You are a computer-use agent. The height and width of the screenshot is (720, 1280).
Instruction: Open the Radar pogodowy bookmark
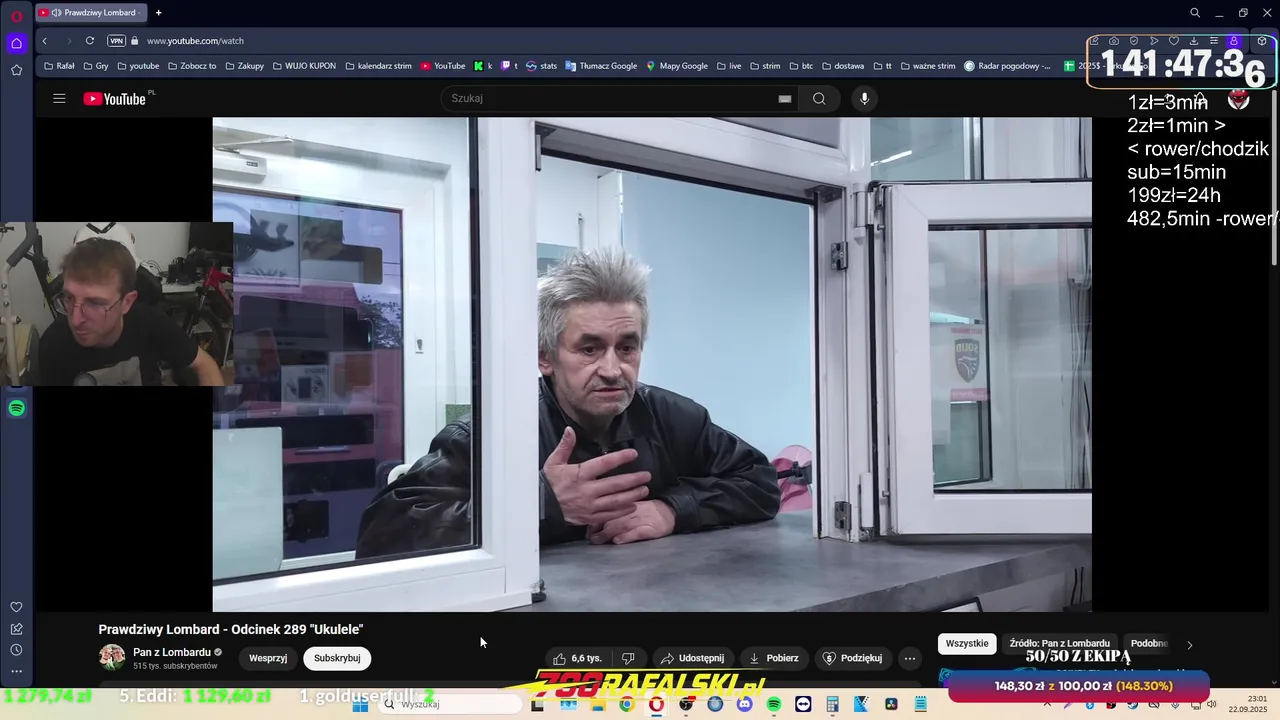(1008, 66)
